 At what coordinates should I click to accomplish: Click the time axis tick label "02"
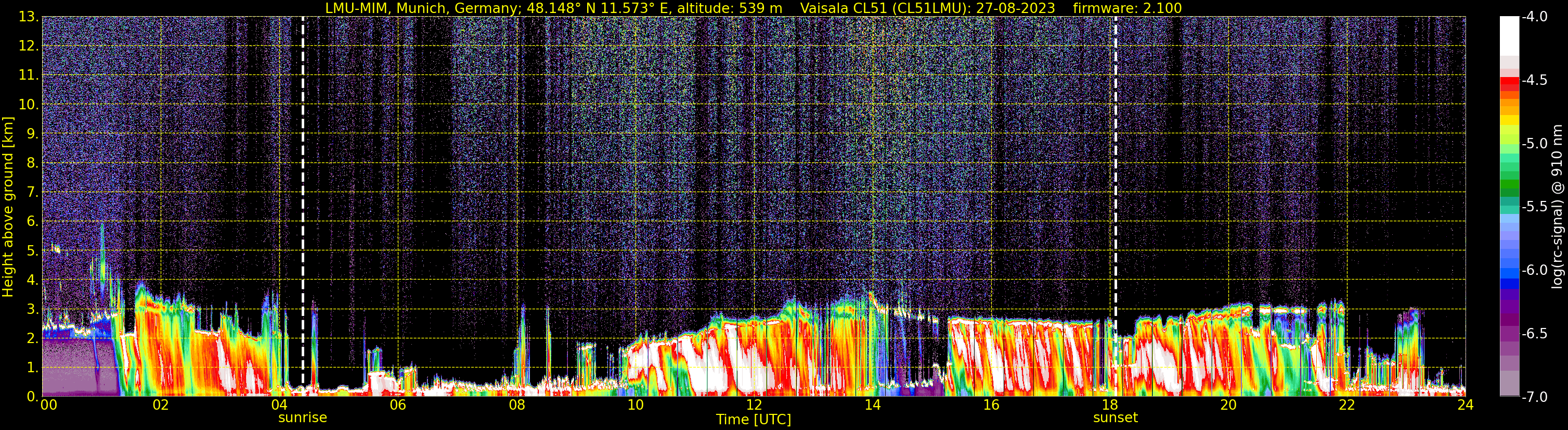(x=161, y=405)
